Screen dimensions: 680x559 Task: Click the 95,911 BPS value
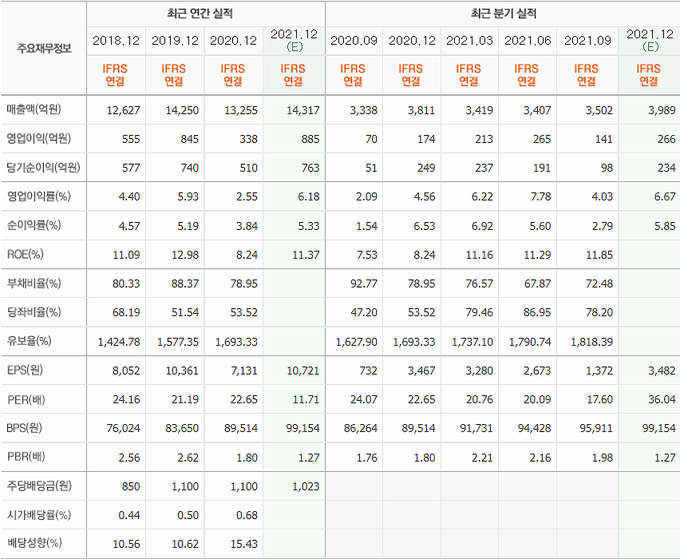tap(596, 428)
